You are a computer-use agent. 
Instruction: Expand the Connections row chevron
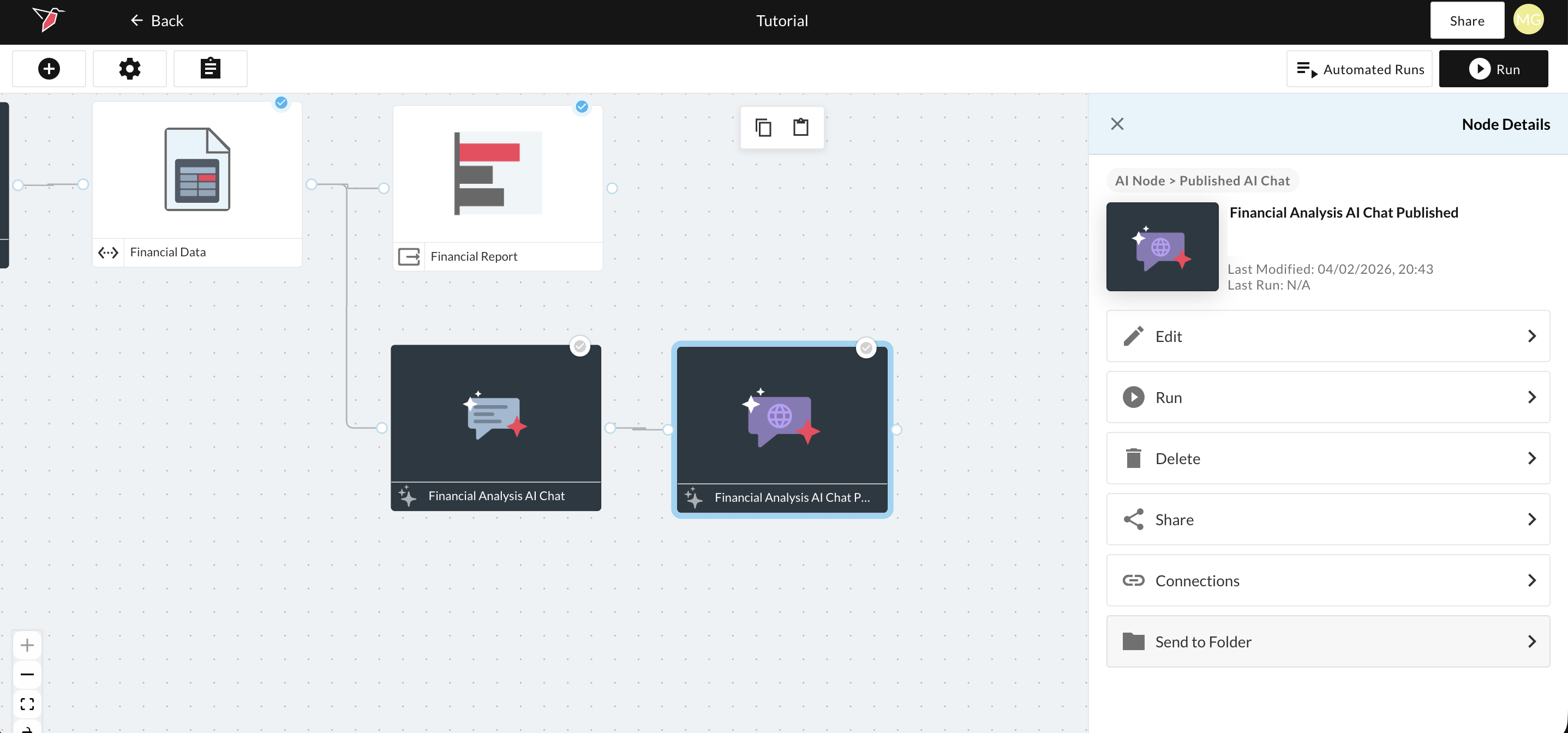click(x=1531, y=580)
